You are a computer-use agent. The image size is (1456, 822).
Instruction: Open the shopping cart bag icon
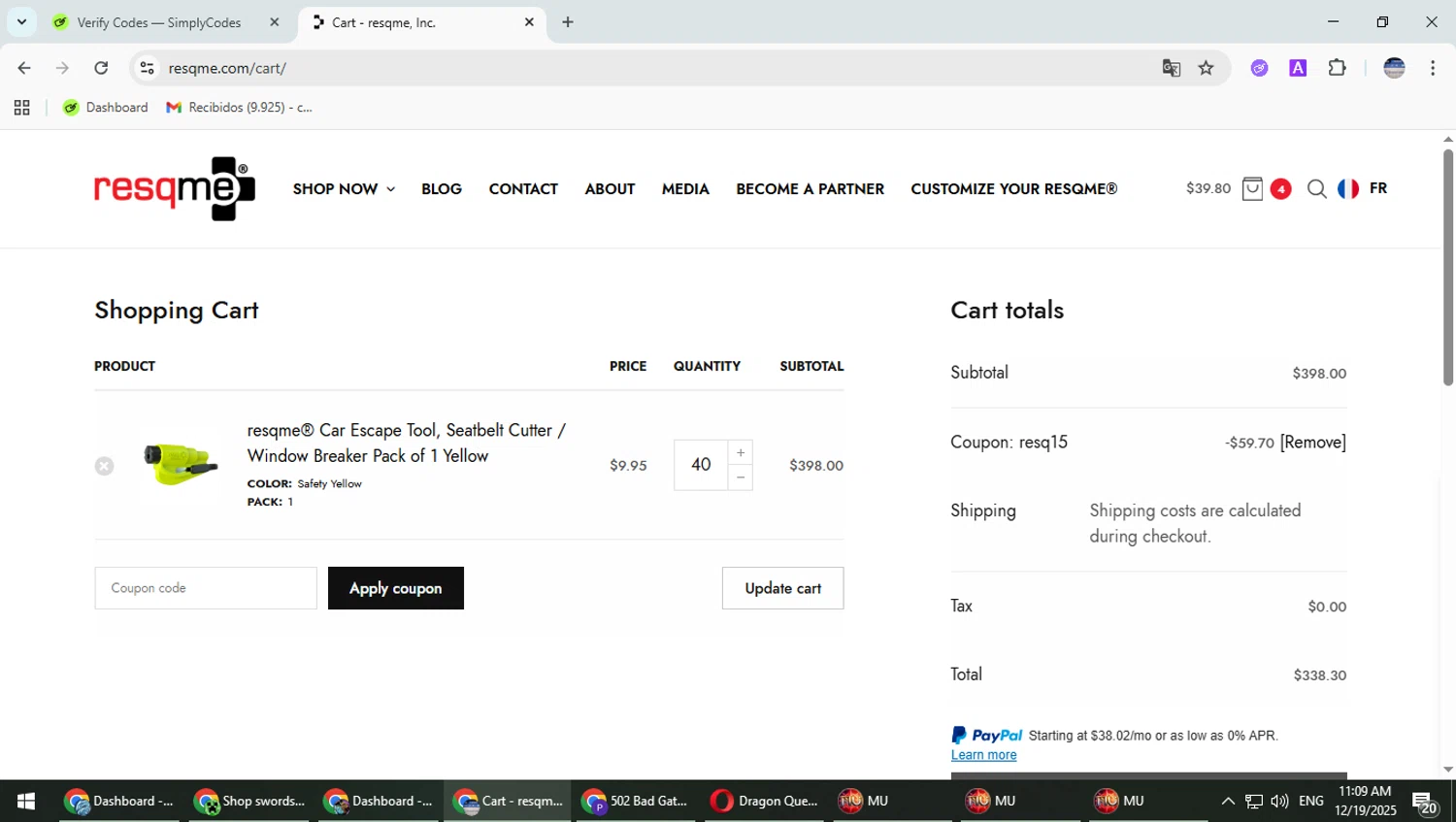pyautogui.click(x=1252, y=188)
